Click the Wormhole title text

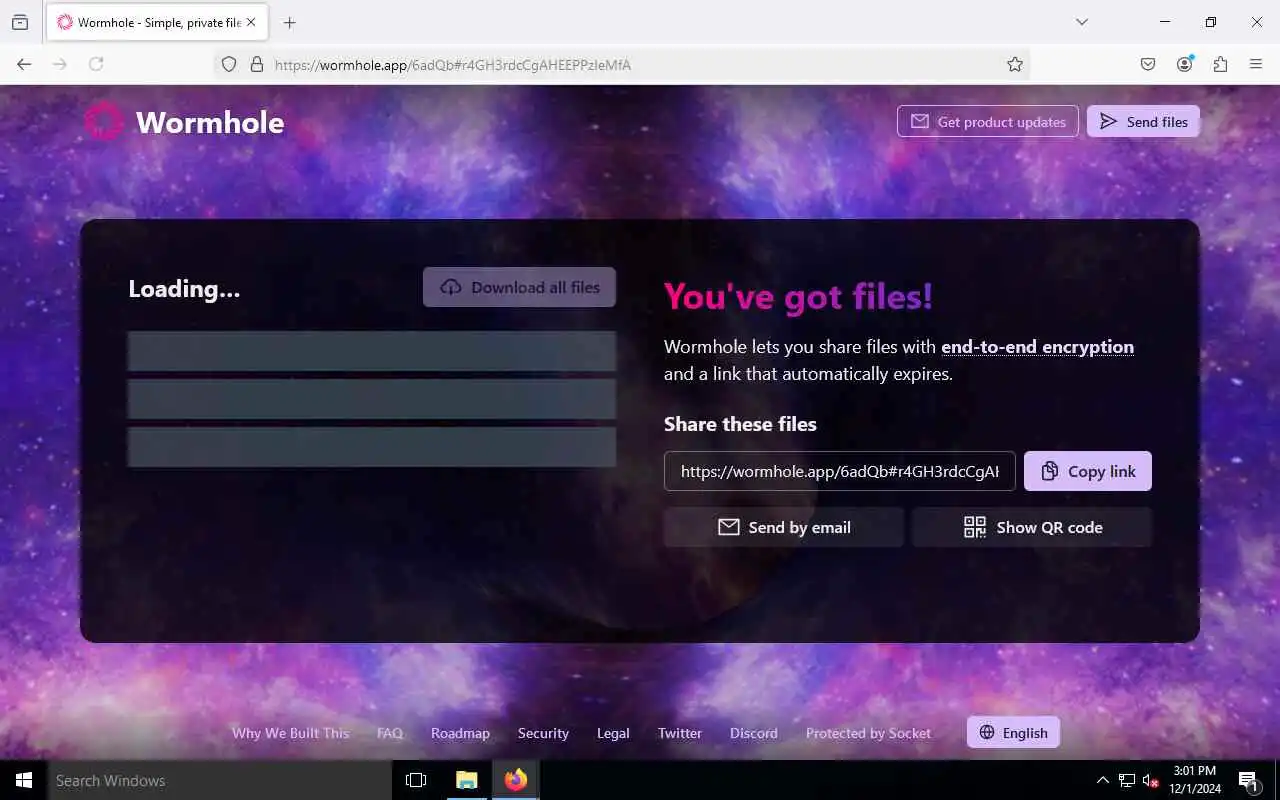[210, 122]
